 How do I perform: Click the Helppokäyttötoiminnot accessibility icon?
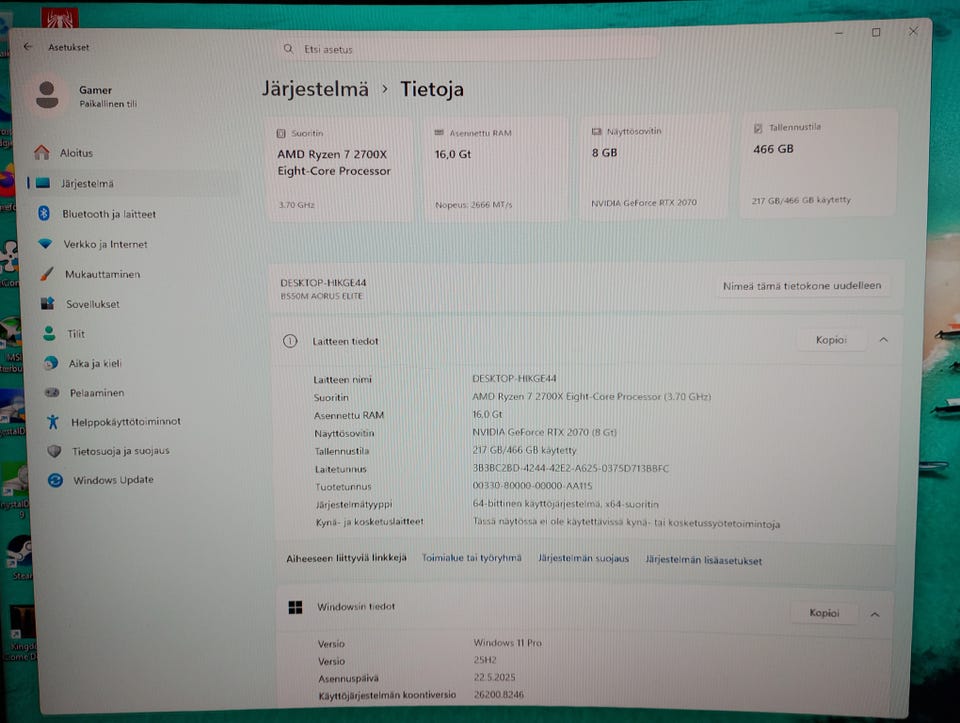[53, 421]
